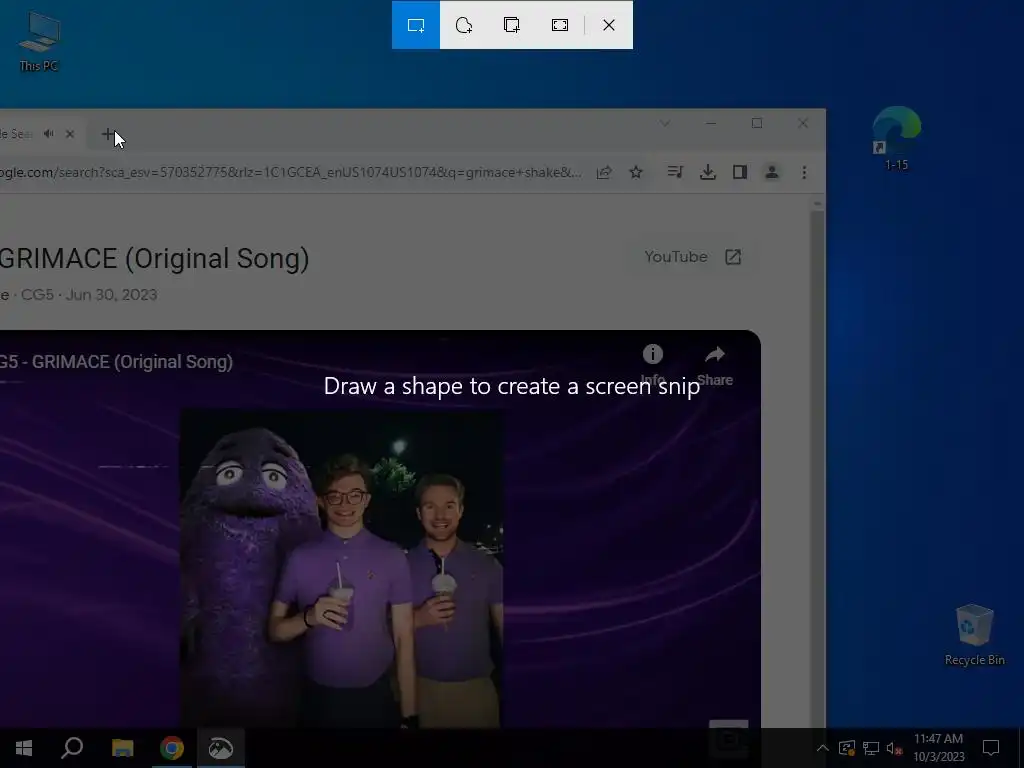Show hidden system tray icons
1024x768 pixels.
click(x=823, y=748)
